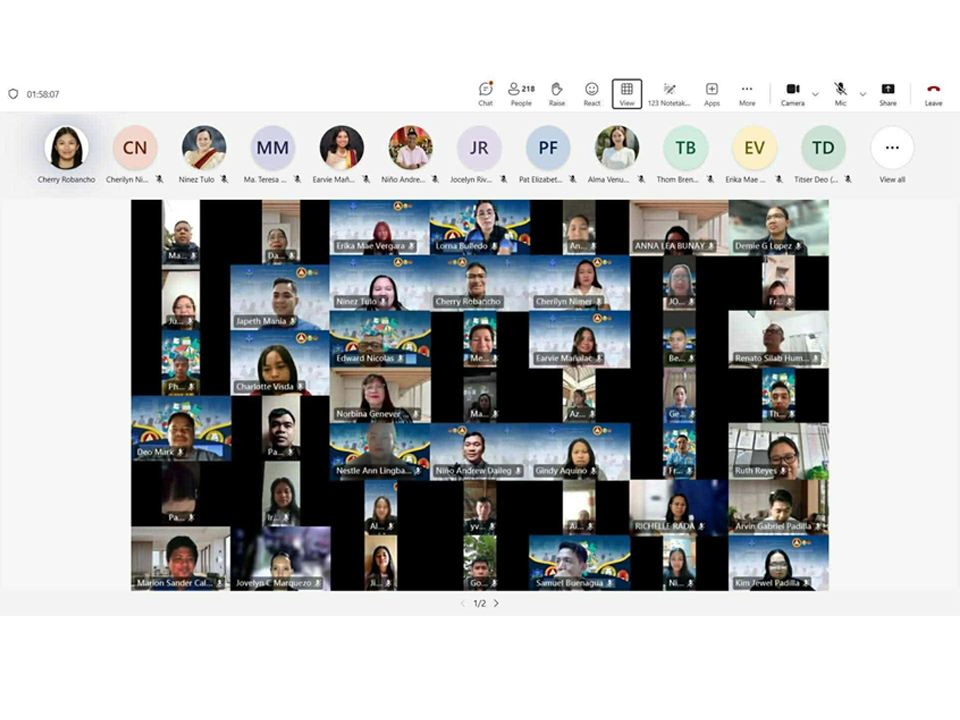Click View all participants button
Screen dimensions: 960x720
[892, 149]
